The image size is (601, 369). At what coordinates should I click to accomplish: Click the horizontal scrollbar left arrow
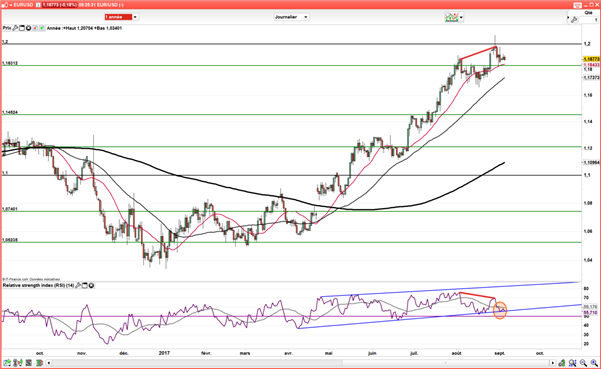pyautogui.click(x=49, y=362)
